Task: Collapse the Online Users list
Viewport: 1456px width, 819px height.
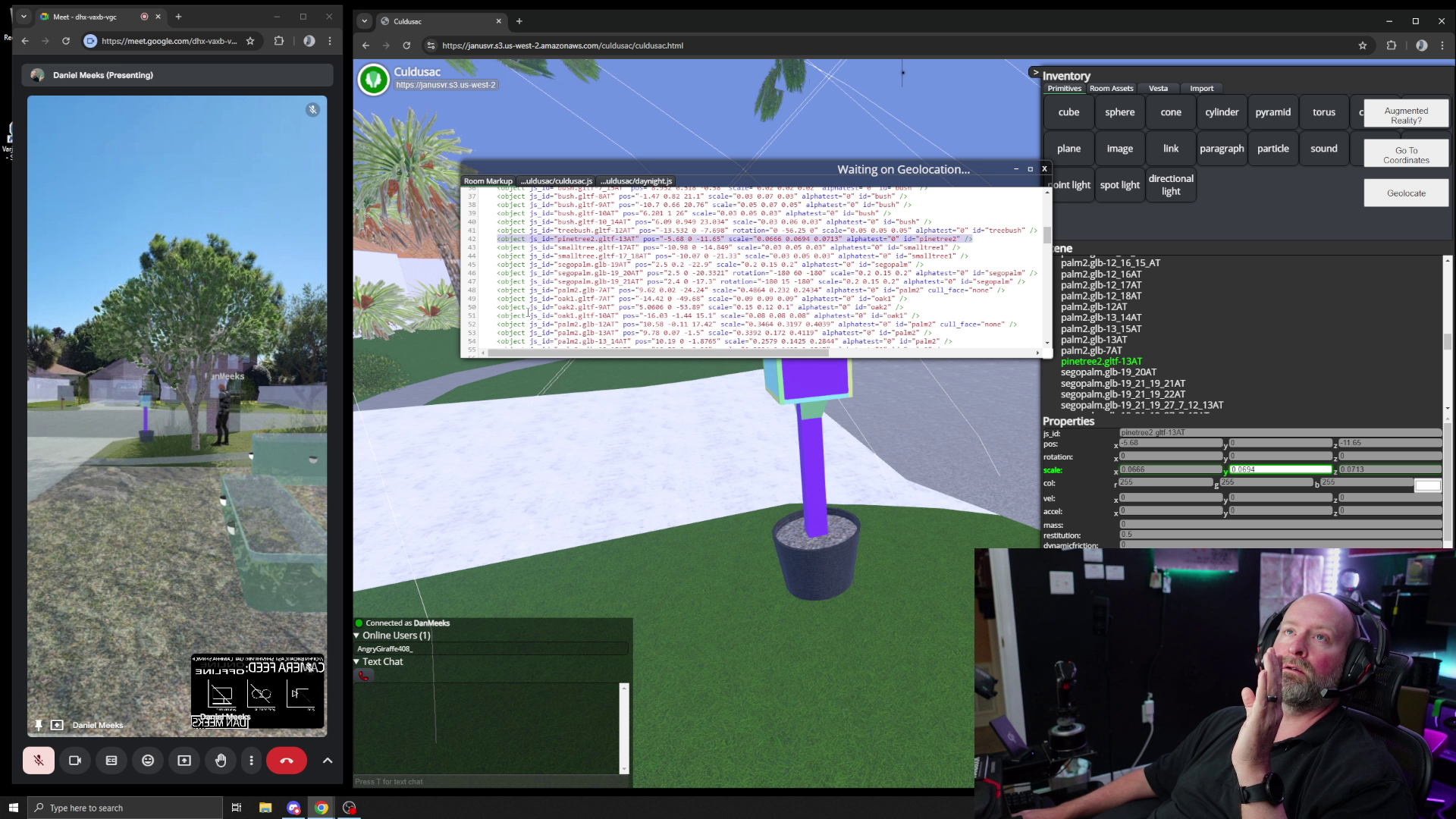Action: [356, 635]
